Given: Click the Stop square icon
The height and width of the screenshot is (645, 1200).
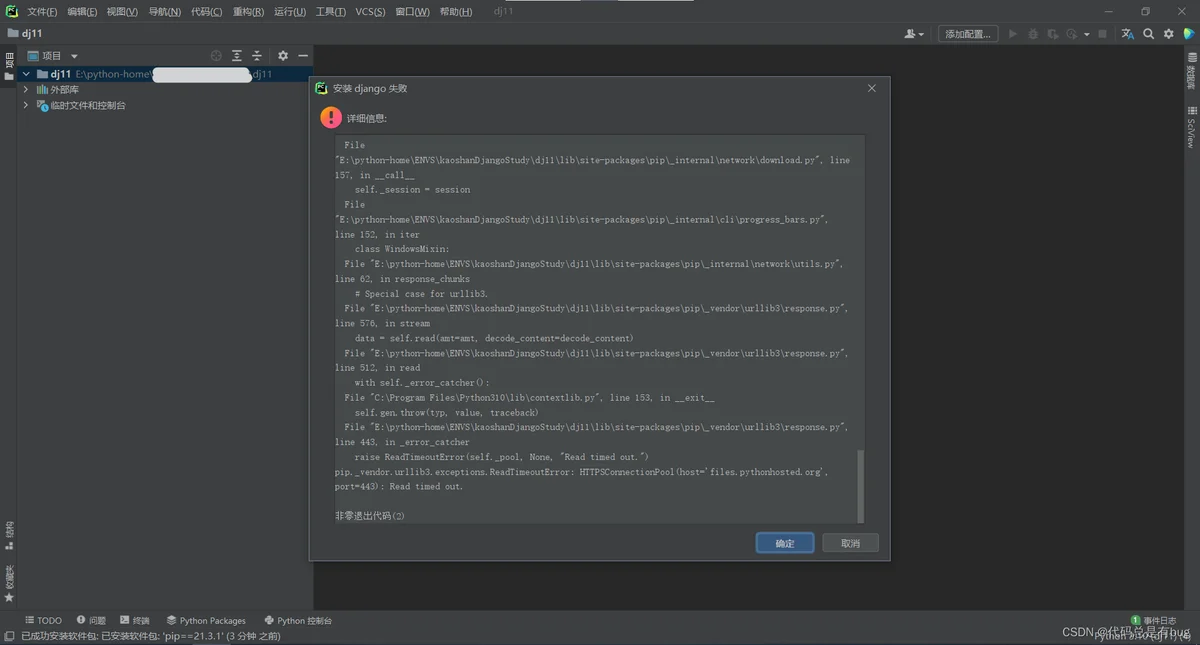Looking at the screenshot, I should (x=1102, y=34).
